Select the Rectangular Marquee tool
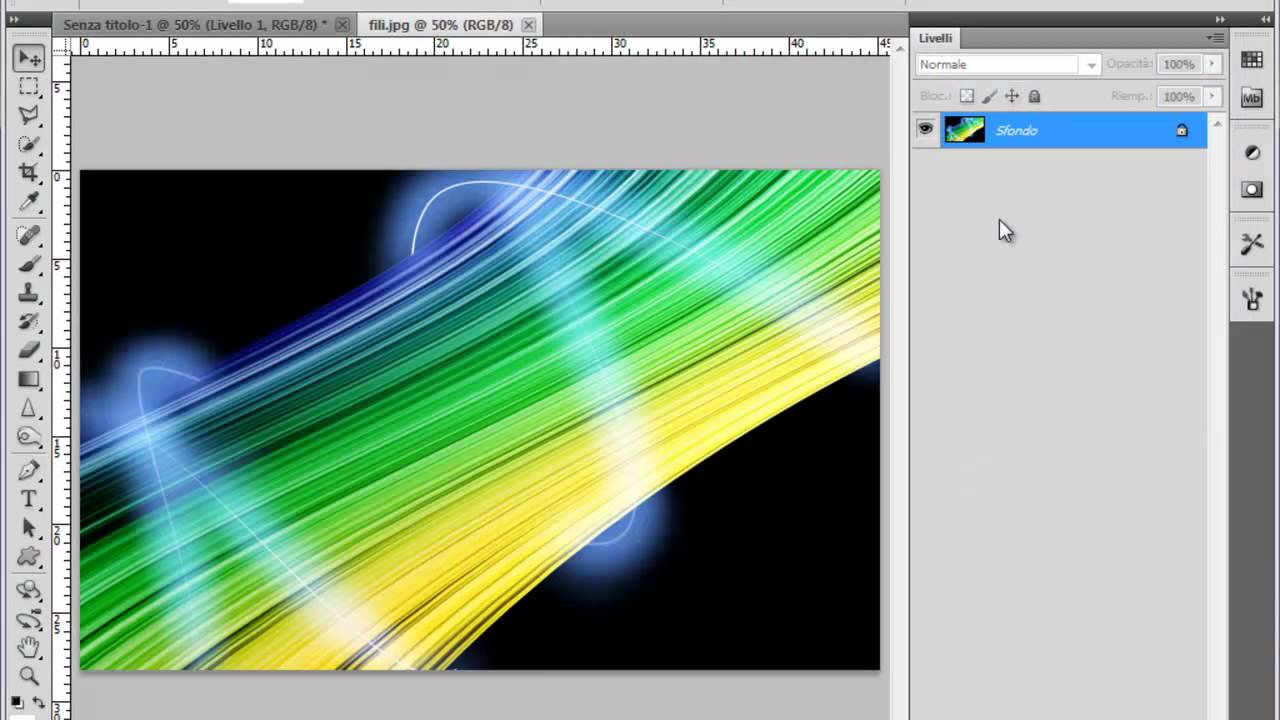 29,87
